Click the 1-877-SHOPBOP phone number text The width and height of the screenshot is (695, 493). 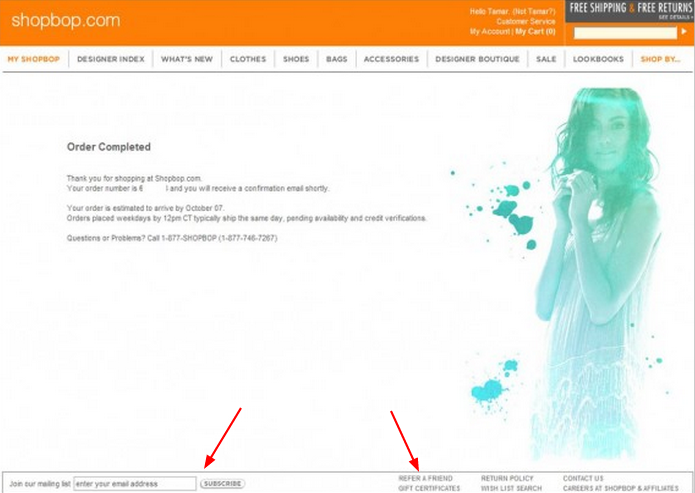pos(219,238)
